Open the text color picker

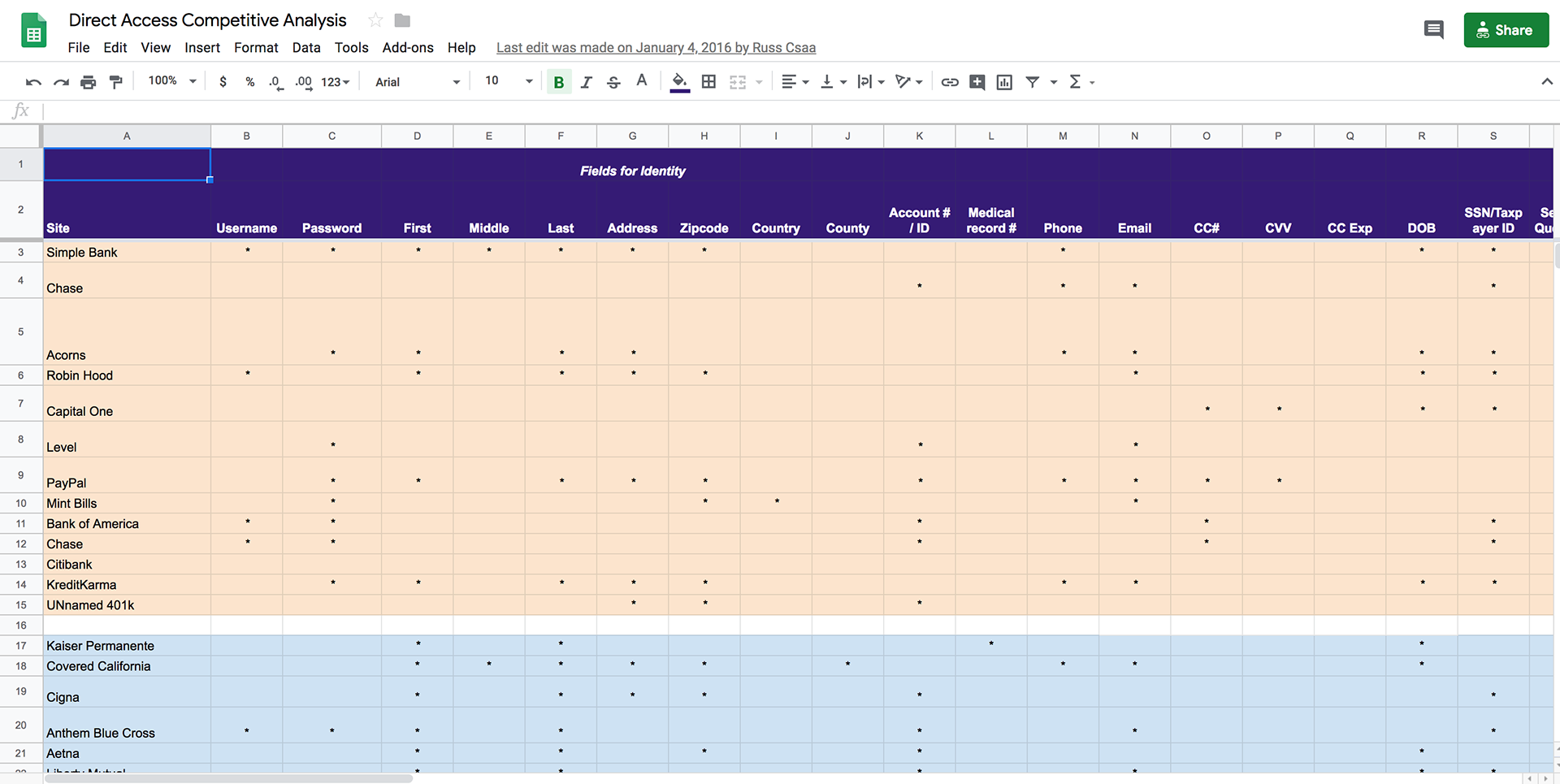click(641, 81)
